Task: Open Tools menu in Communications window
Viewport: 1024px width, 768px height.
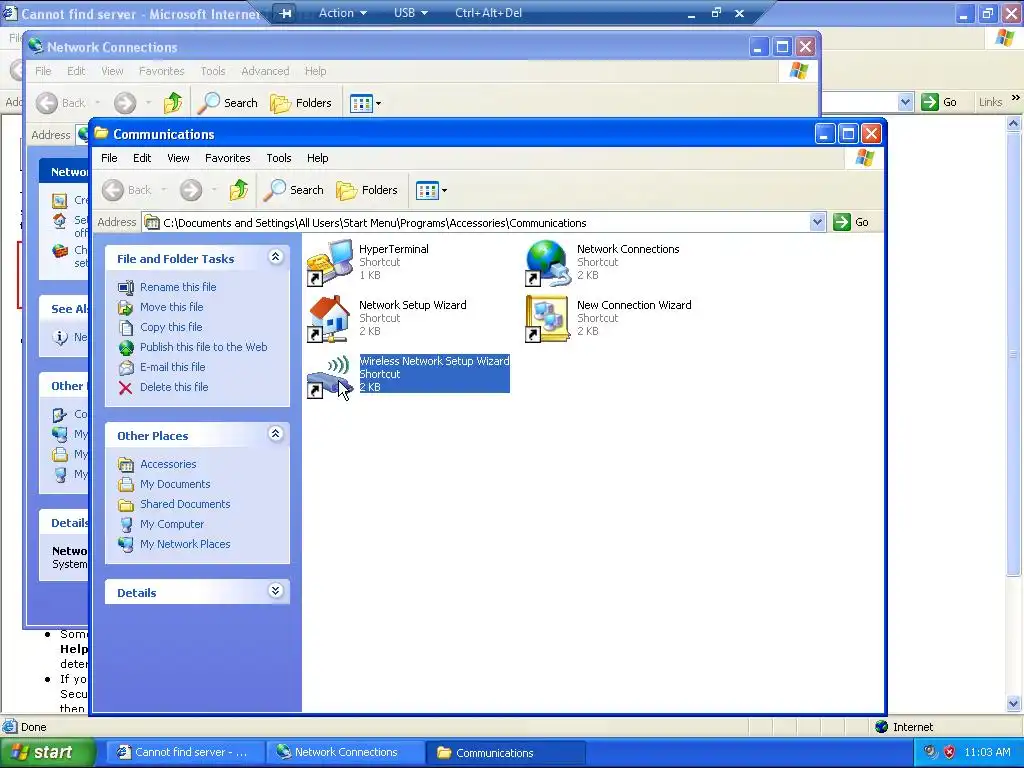Action: [x=279, y=158]
